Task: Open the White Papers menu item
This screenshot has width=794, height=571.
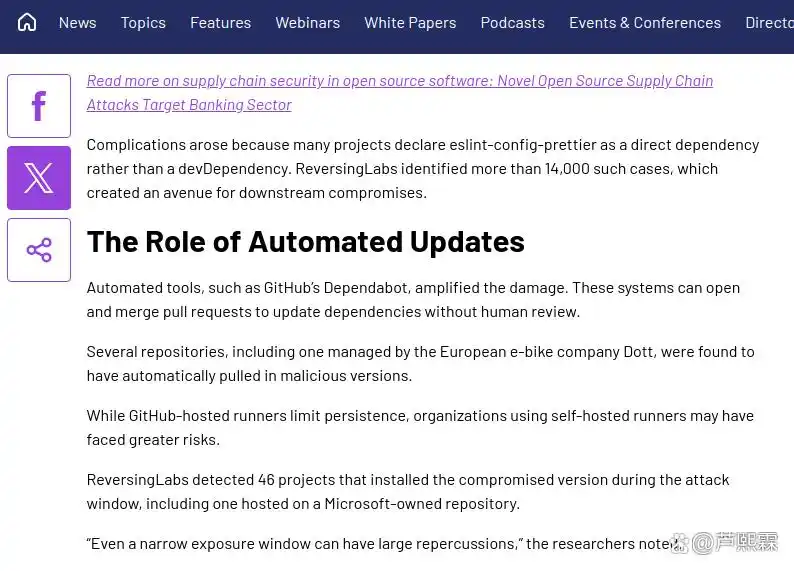Action: [410, 23]
